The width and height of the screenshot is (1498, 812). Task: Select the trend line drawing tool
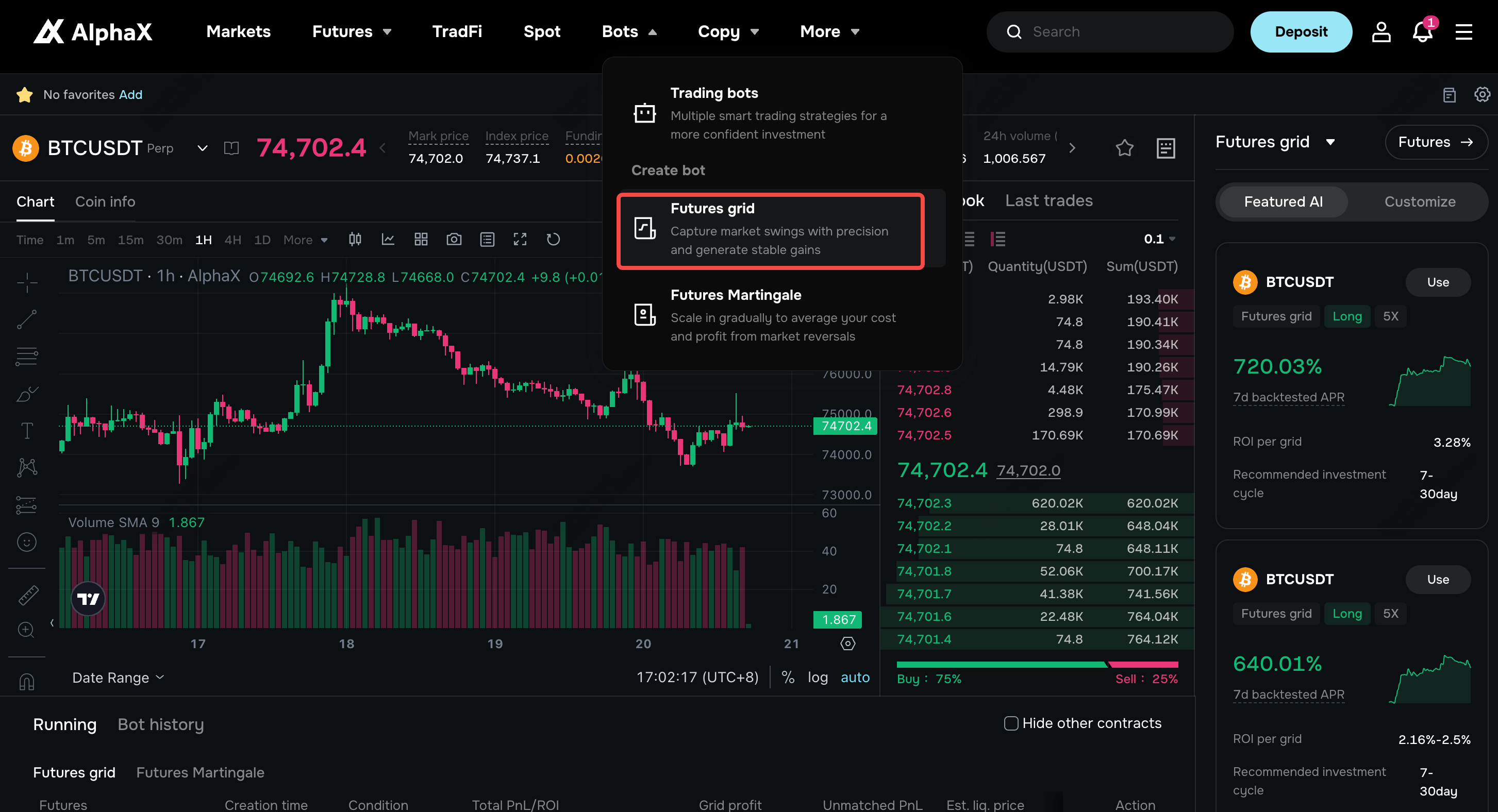(x=27, y=319)
